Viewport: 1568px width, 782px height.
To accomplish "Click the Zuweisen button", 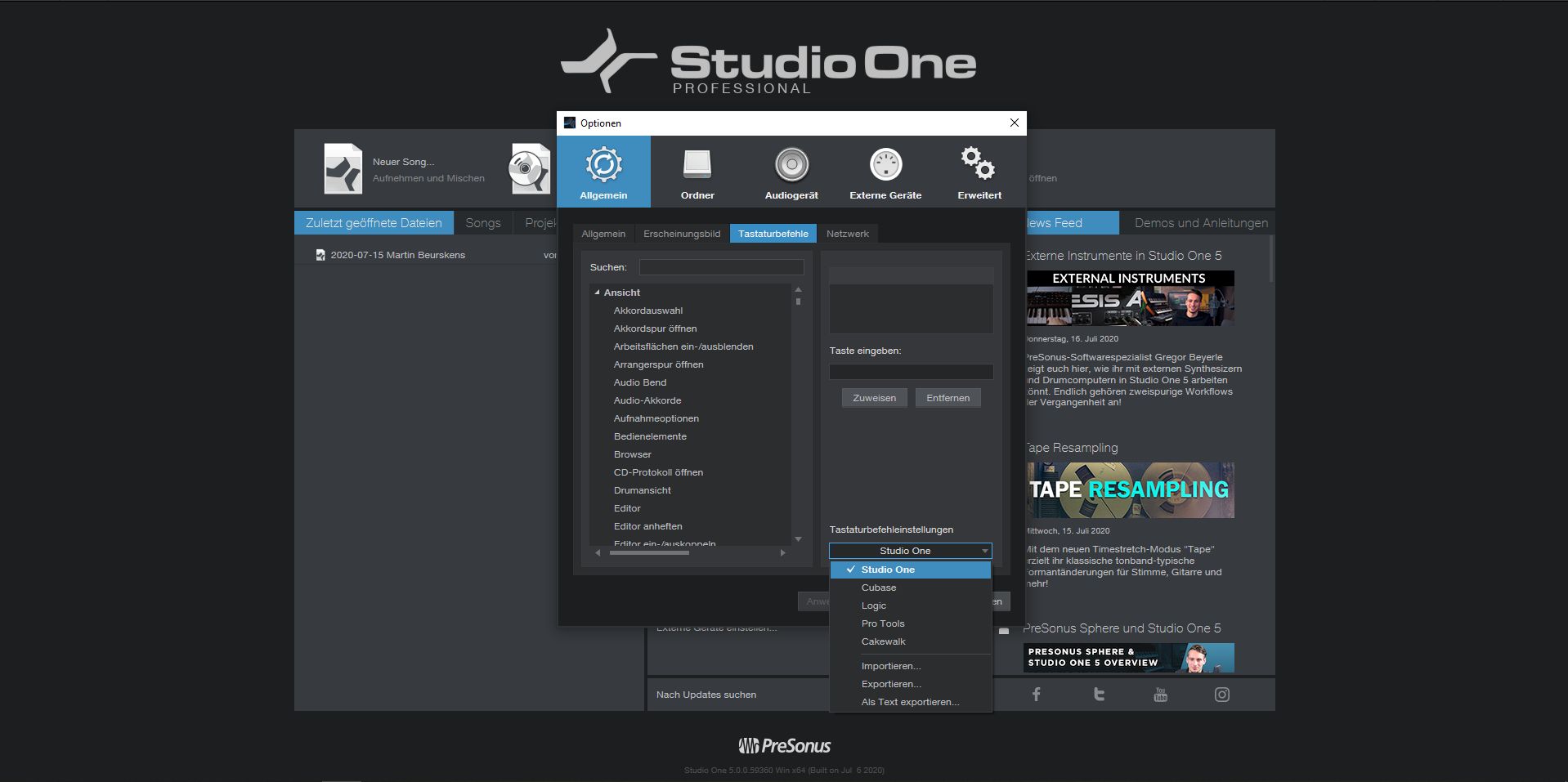I will pyautogui.click(x=874, y=398).
